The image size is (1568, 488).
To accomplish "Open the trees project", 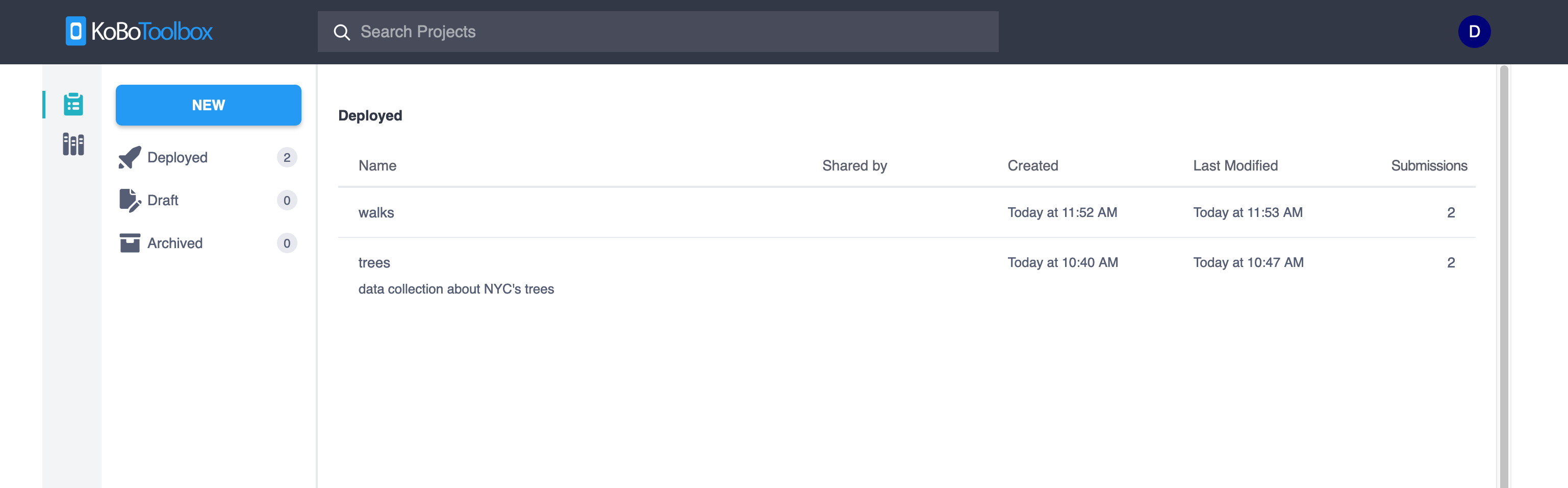I will pos(374,262).
